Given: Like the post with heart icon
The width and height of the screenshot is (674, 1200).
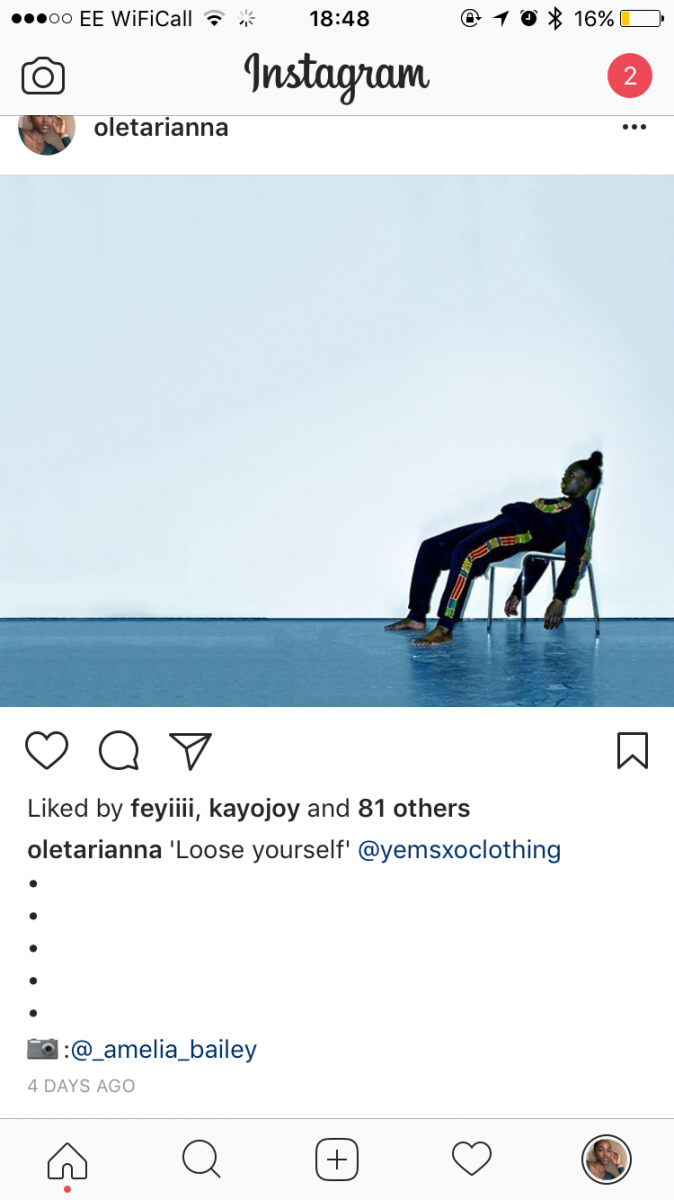Looking at the screenshot, I should point(46,751).
